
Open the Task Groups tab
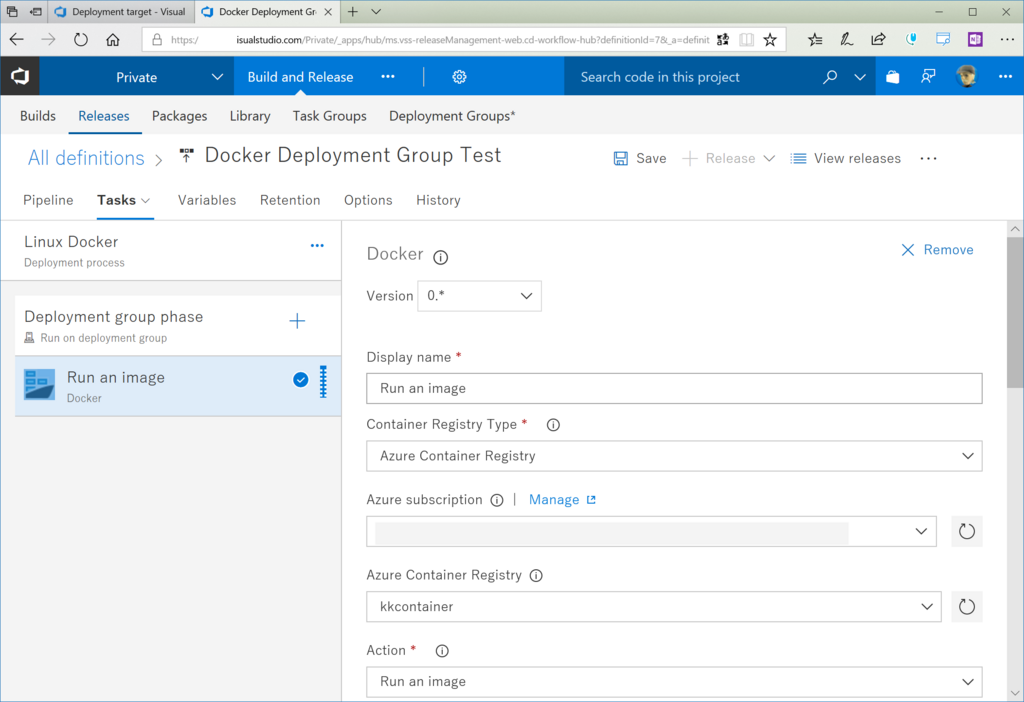click(x=330, y=116)
